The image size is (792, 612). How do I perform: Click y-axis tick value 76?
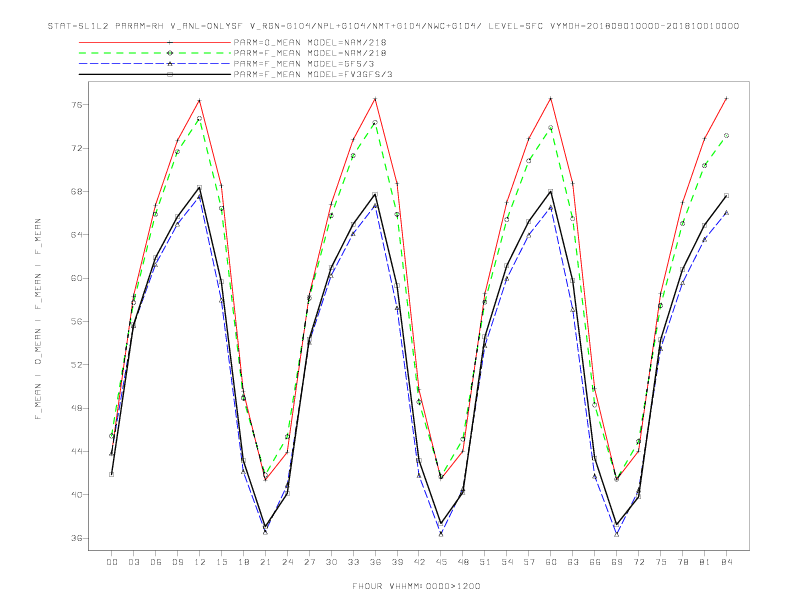[77, 105]
